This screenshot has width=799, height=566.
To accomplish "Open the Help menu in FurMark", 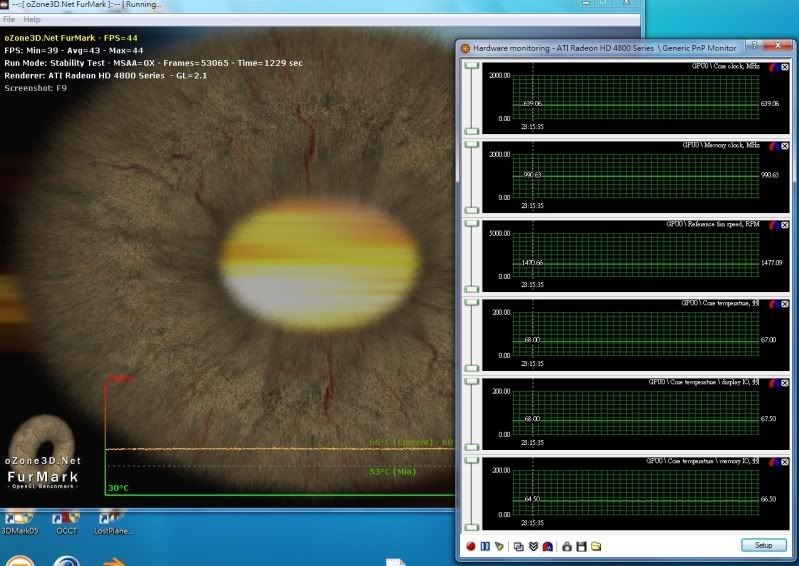I will [x=32, y=19].
